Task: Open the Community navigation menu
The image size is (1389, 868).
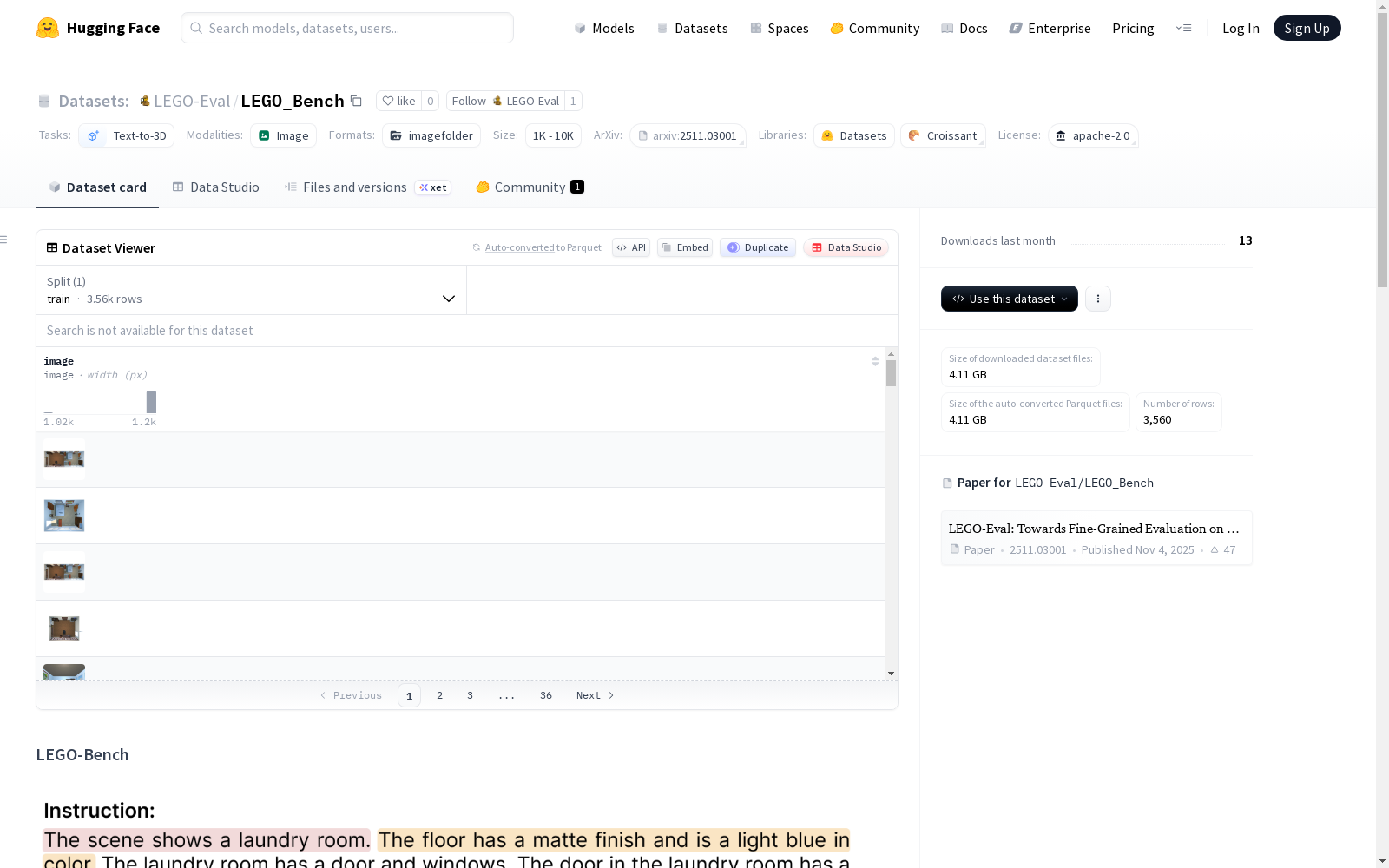Action: pyautogui.click(x=875, y=28)
